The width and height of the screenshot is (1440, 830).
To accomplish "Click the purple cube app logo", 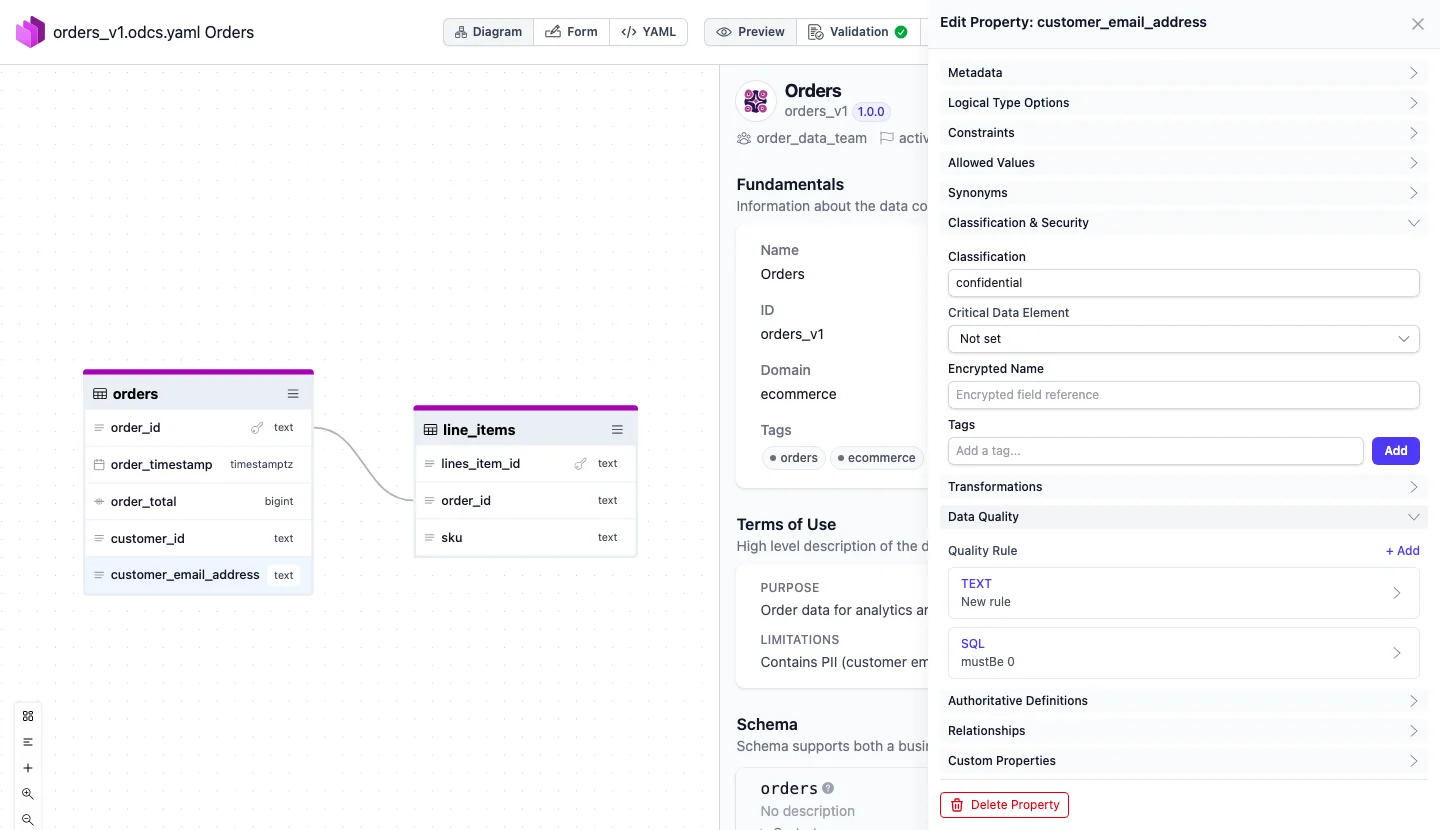I will tap(30, 32).
